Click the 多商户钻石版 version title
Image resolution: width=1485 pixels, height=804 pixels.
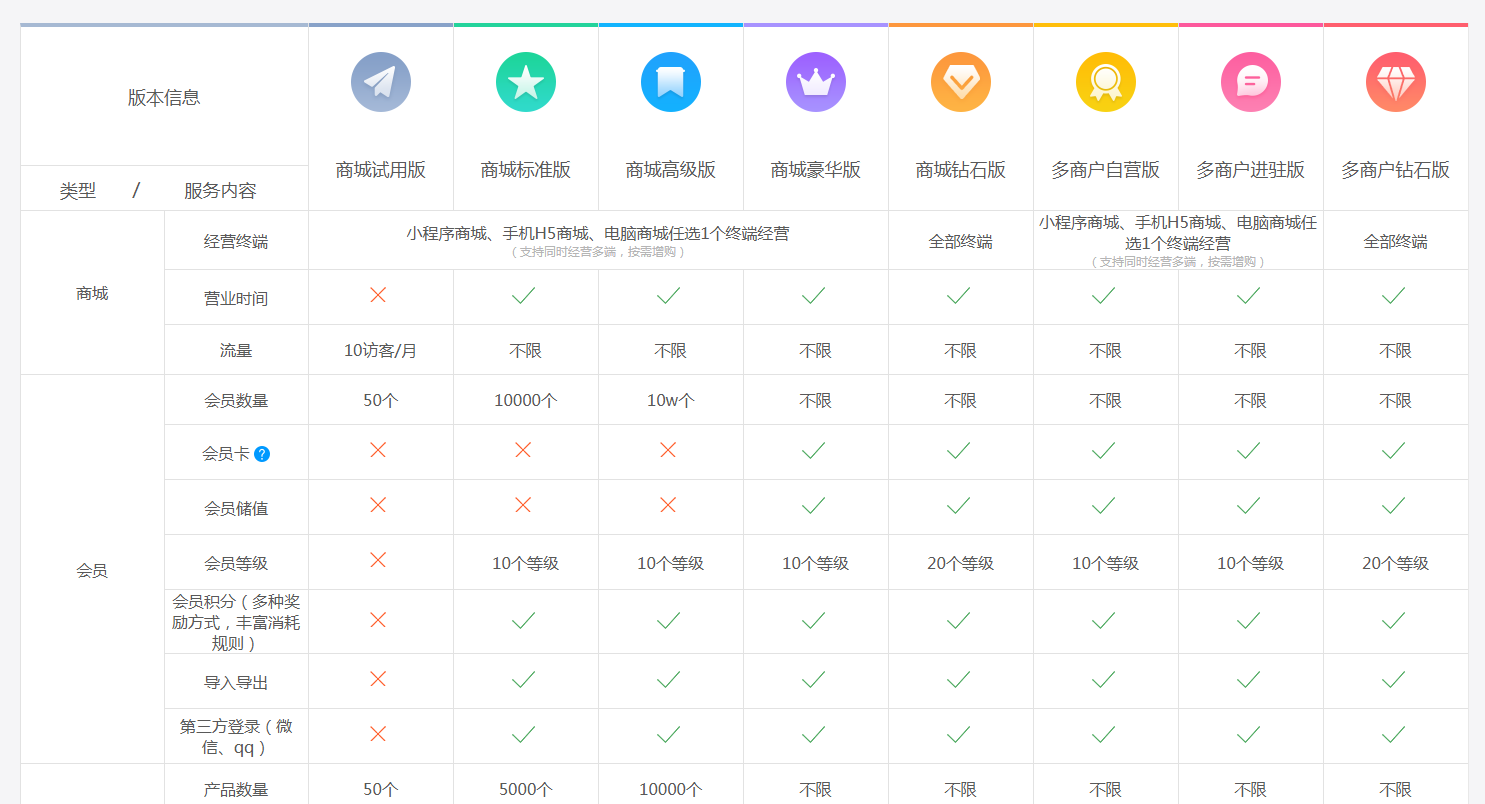pyautogui.click(x=1395, y=170)
